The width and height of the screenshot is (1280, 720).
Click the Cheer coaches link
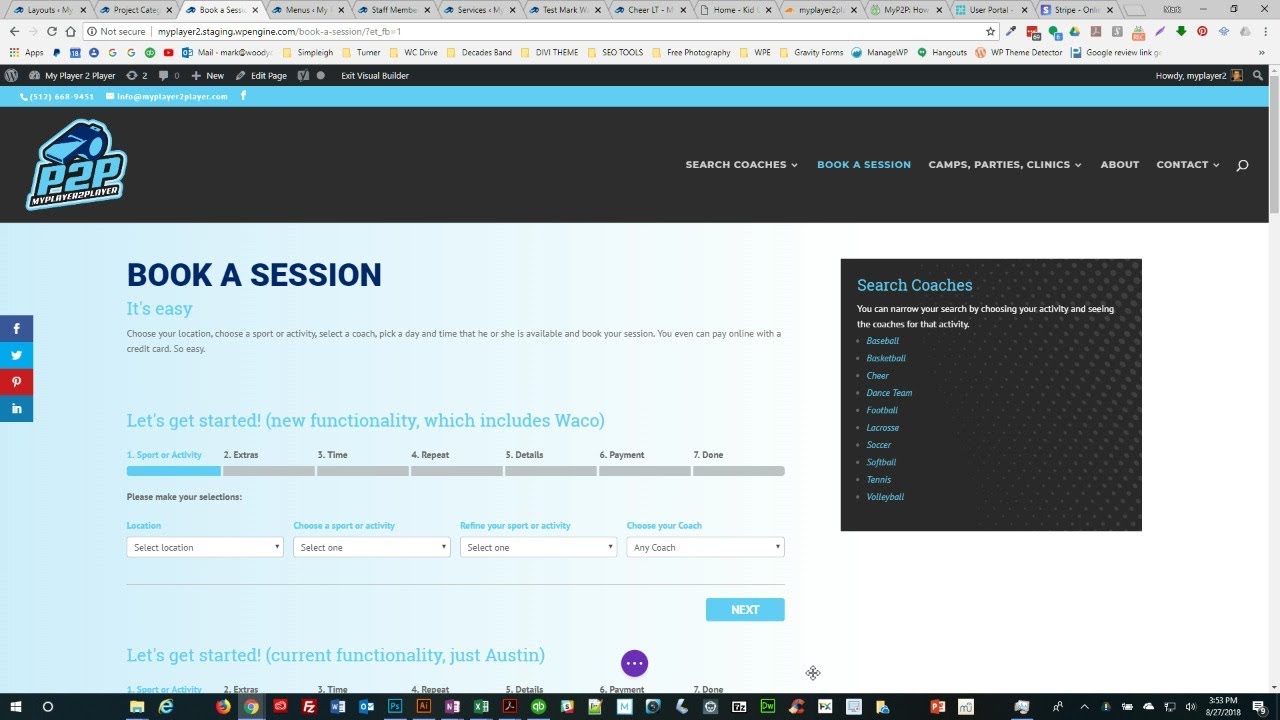coord(878,376)
